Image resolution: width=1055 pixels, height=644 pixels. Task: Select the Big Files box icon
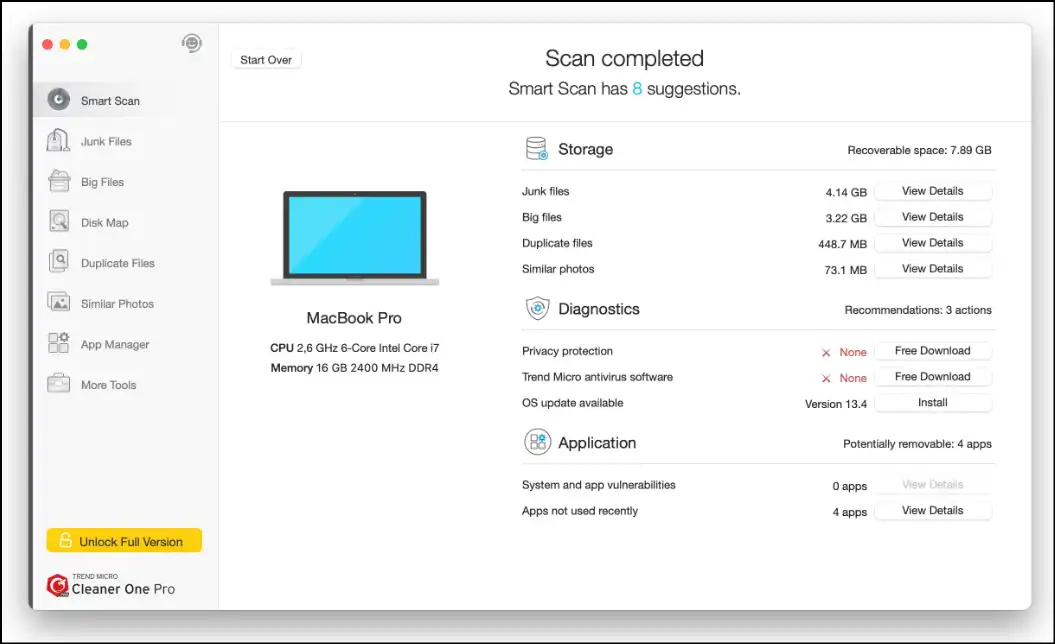pyautogui.click(x=59, y=182)
